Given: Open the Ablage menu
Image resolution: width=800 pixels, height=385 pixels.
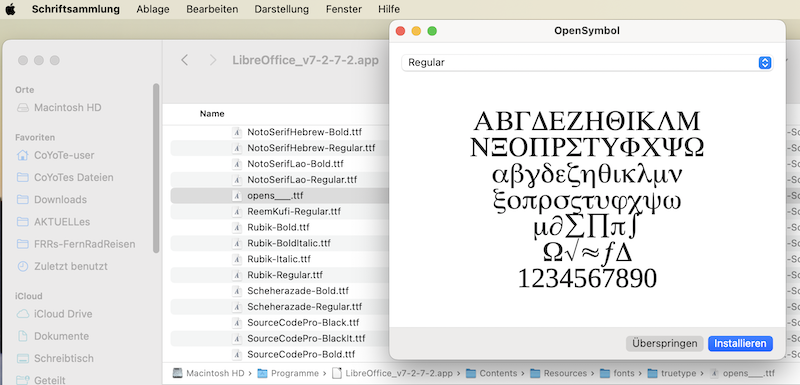Looking at the screenshot, I should [153, 9].
